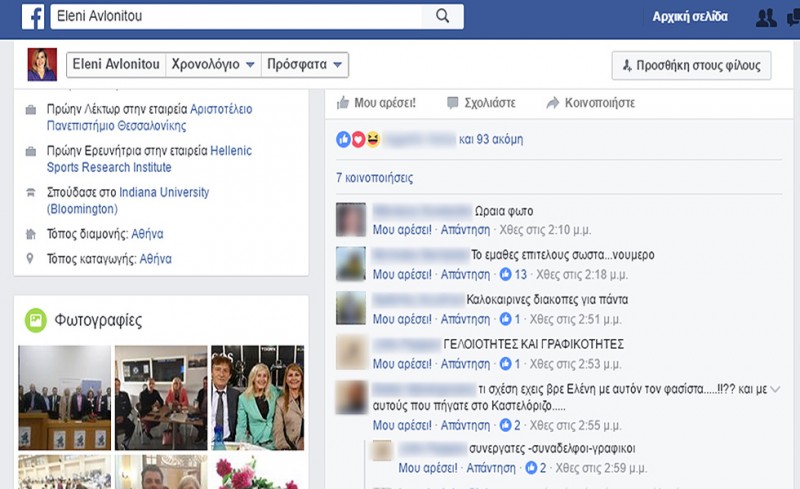
Task: Open photo of three people in teal jacket
Action: [x=258, y=396]
